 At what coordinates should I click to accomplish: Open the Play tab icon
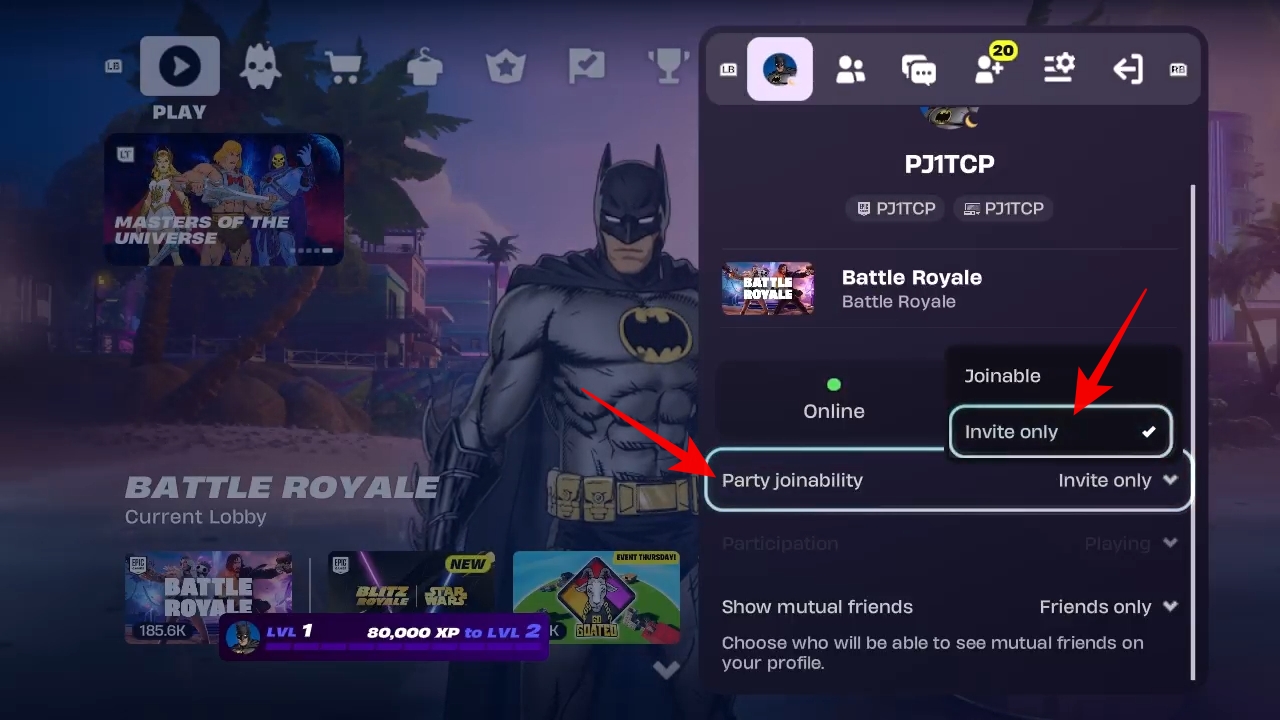pyautogui.click(x=180, y=66)
